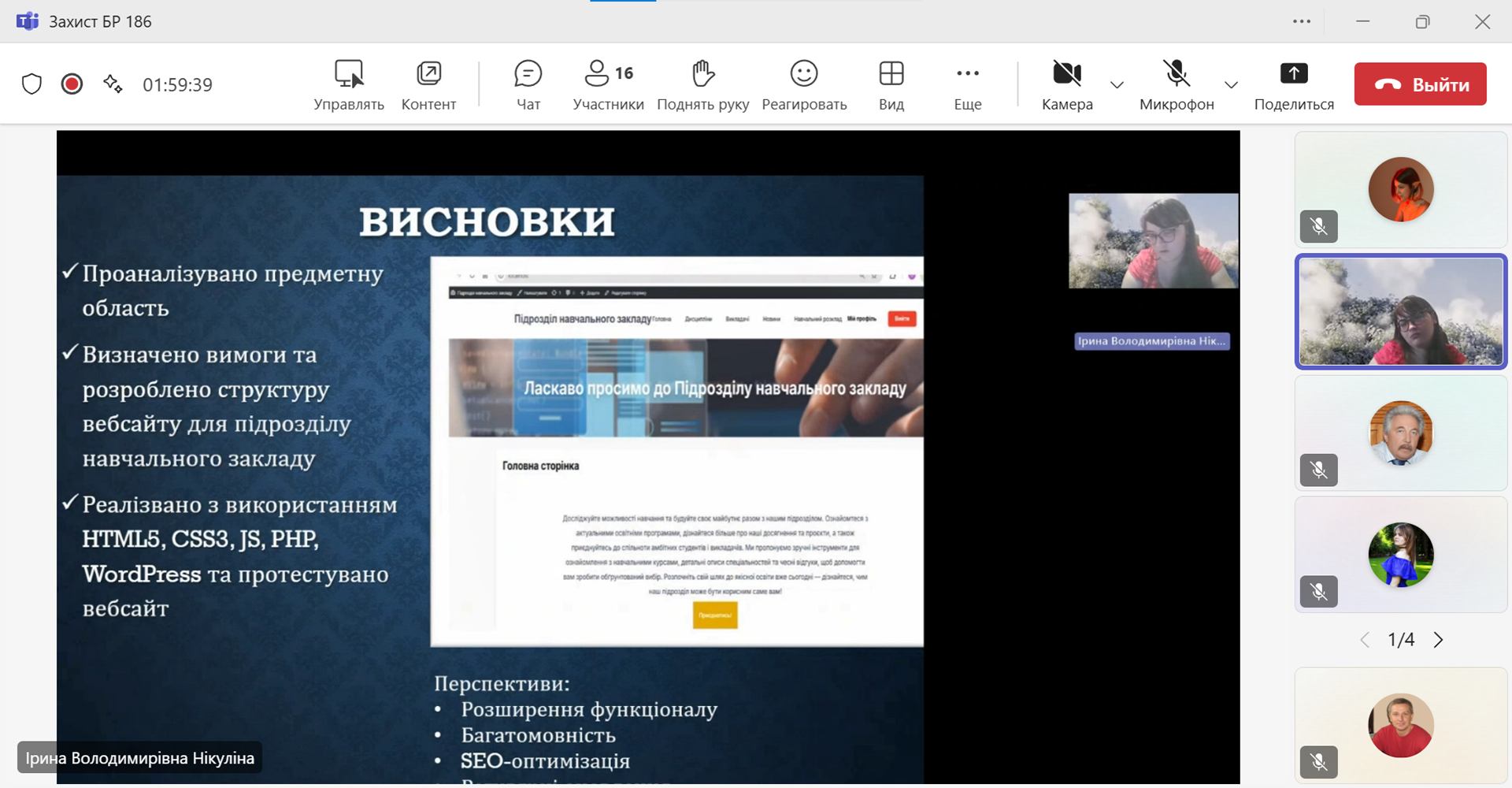Click muted mic icon on gray-haired man's tile
Viewport: 1512px width, 788px height.
point(1319,470)
